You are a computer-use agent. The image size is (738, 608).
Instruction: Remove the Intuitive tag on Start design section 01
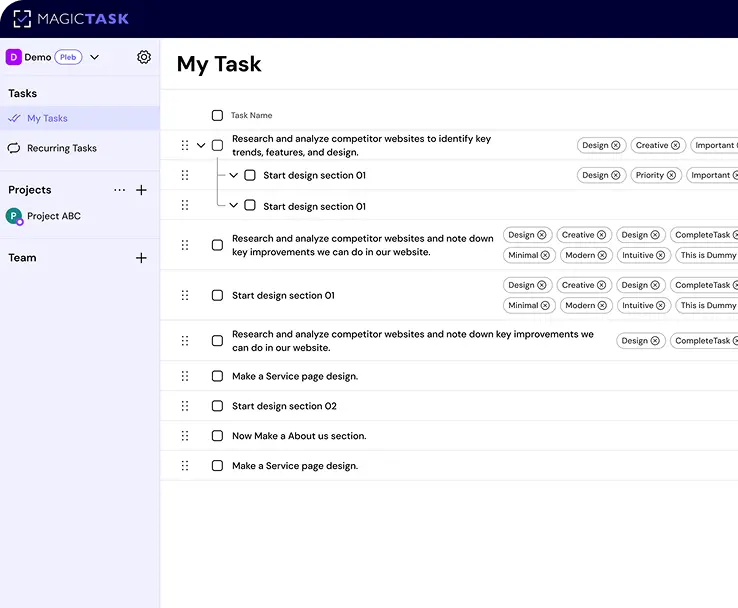click(x=660, y=306)
